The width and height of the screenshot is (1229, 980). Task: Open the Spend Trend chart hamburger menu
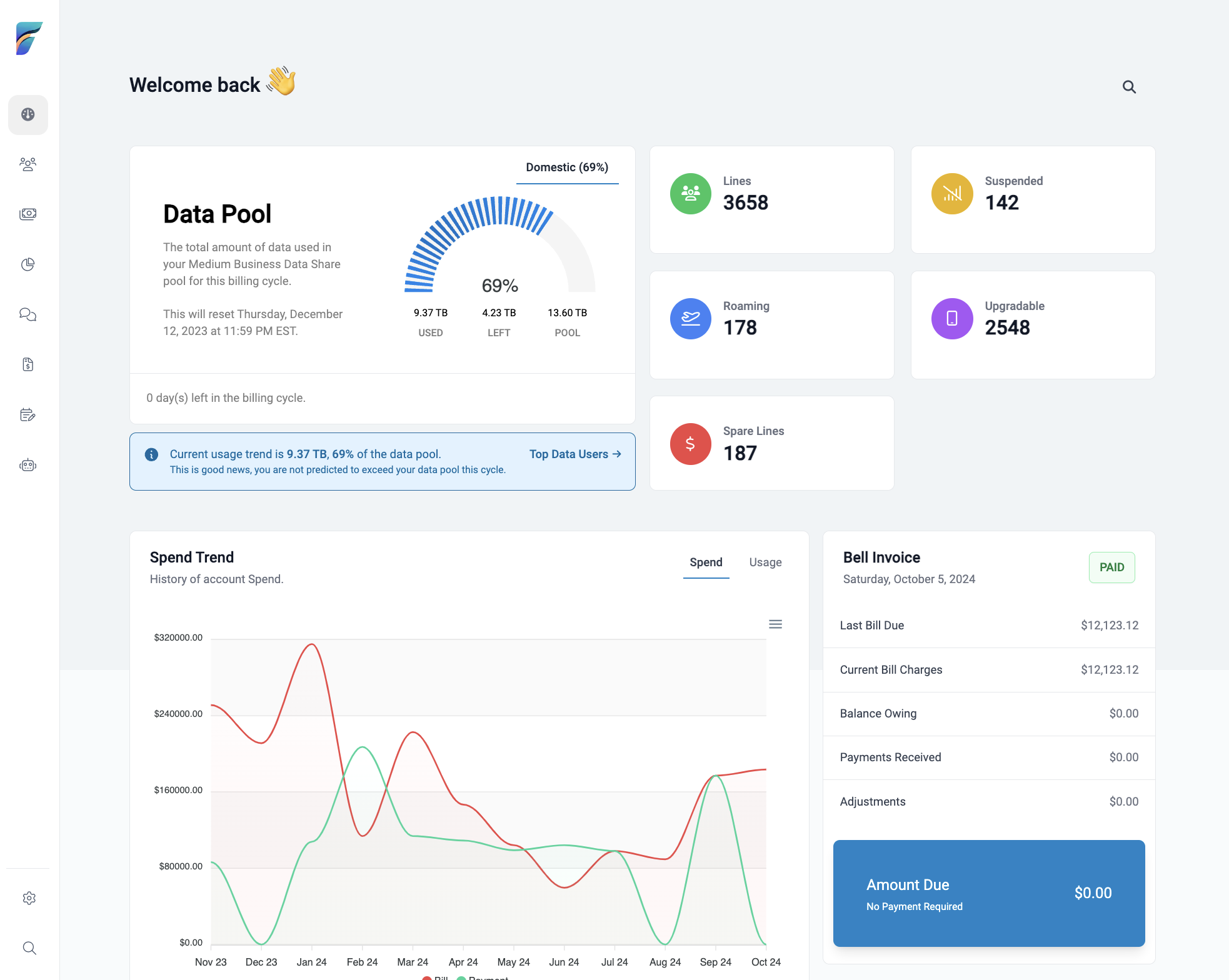tap(775, 624)
